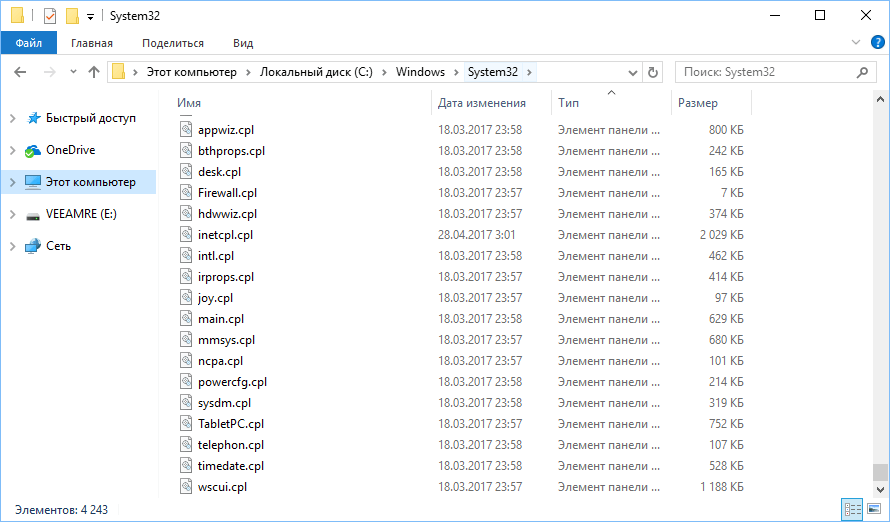Select the joy.cpl file icon
The width and height of the screenshot is (890, 522).
(186, 297)
